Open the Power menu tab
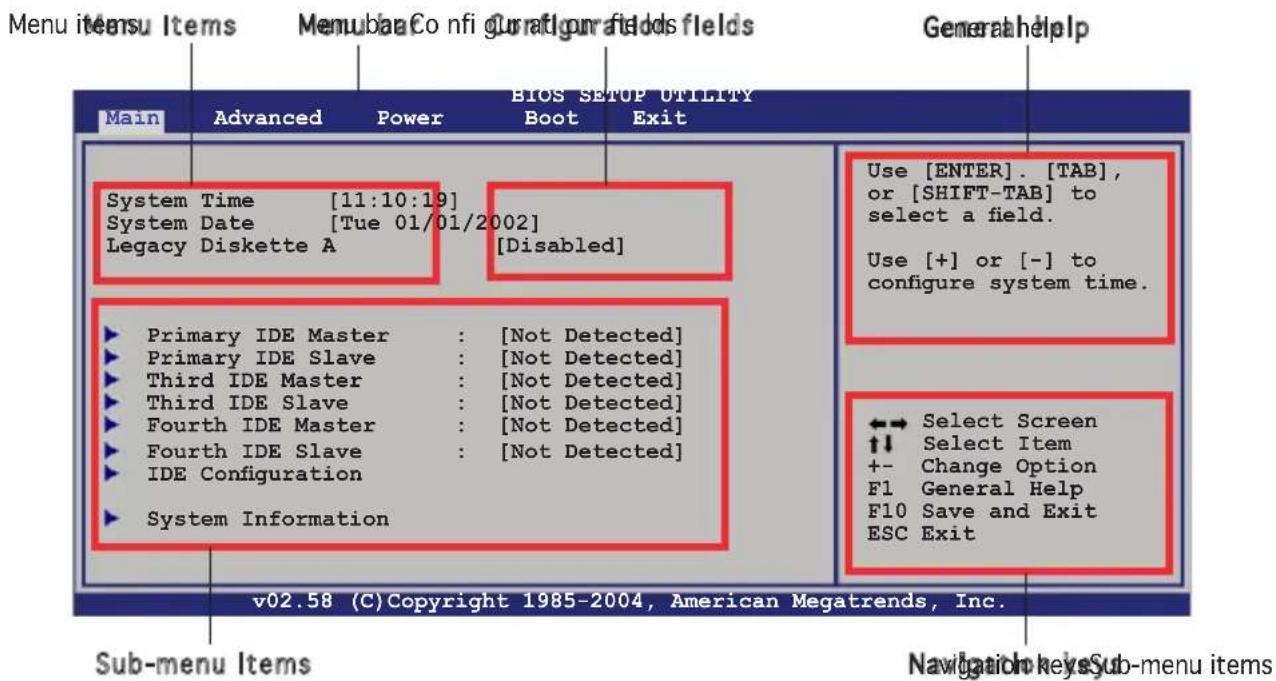This screenshot has width=1276, height=681. (410, 119)
